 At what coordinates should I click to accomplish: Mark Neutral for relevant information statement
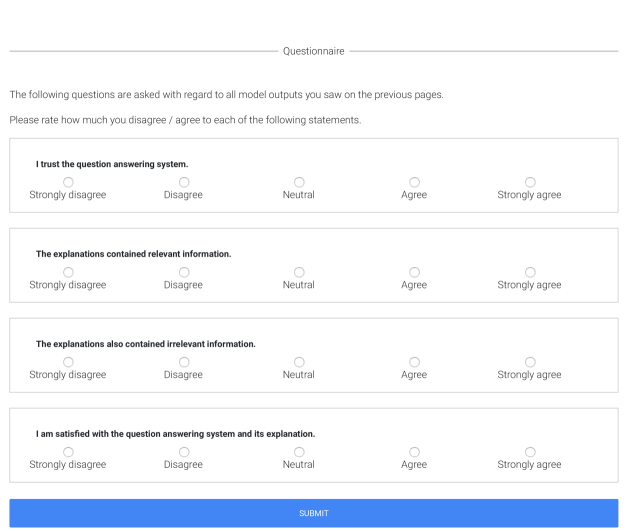pyautogui.click(x=299, y=271)
